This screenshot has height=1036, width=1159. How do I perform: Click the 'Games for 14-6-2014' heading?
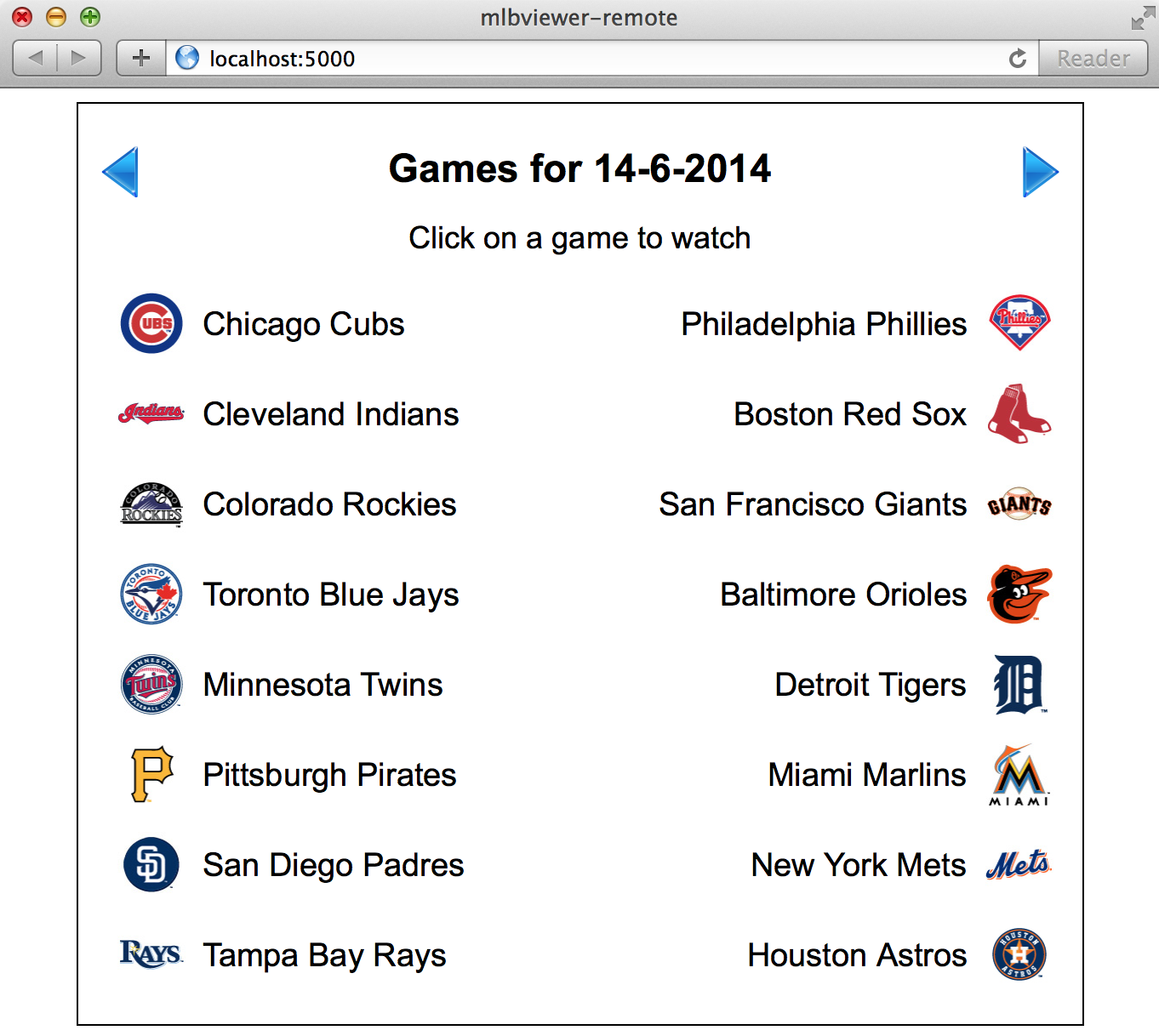point(579,168)
